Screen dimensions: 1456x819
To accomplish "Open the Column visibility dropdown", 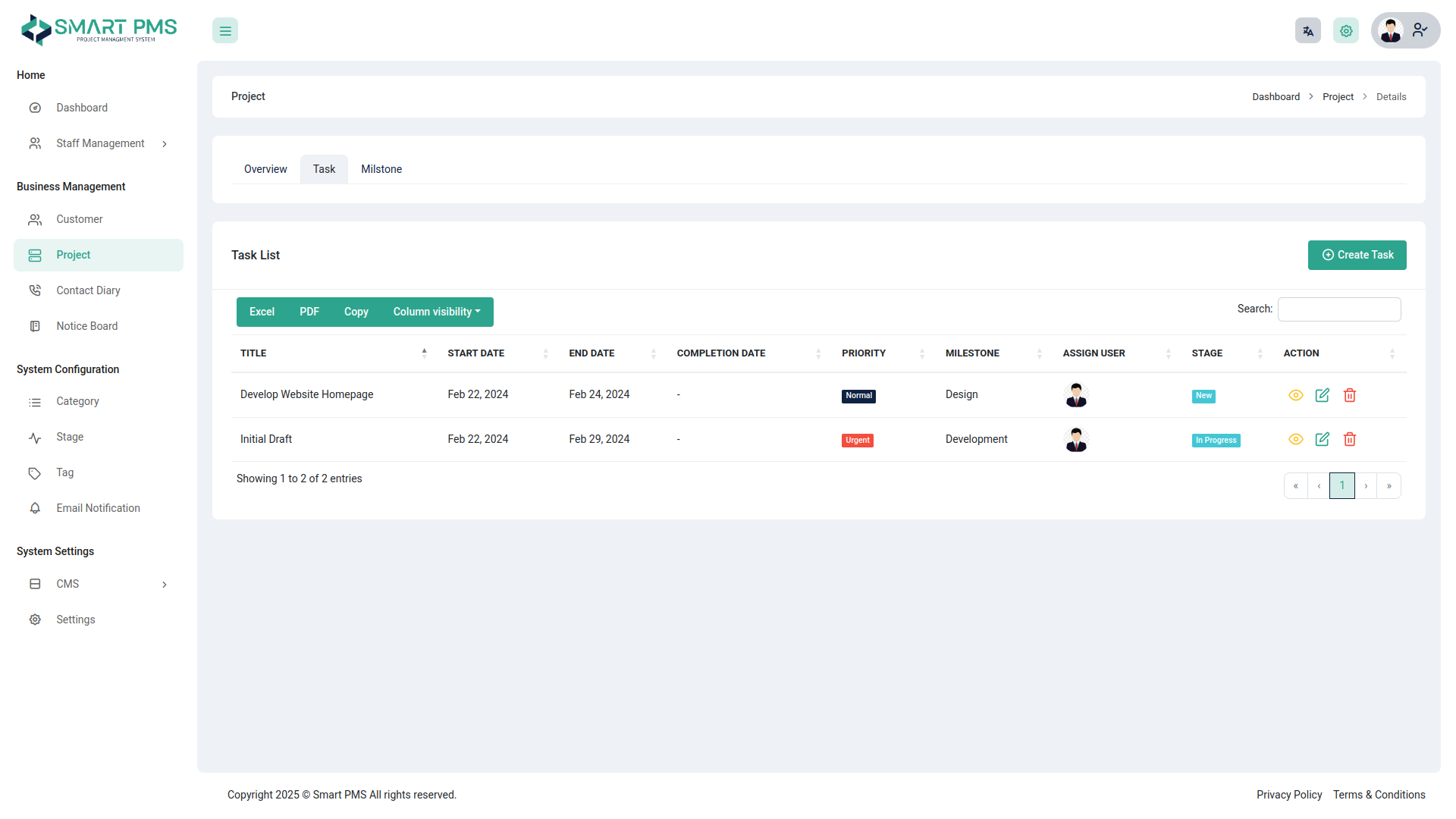I will click(x=437, y=312).
